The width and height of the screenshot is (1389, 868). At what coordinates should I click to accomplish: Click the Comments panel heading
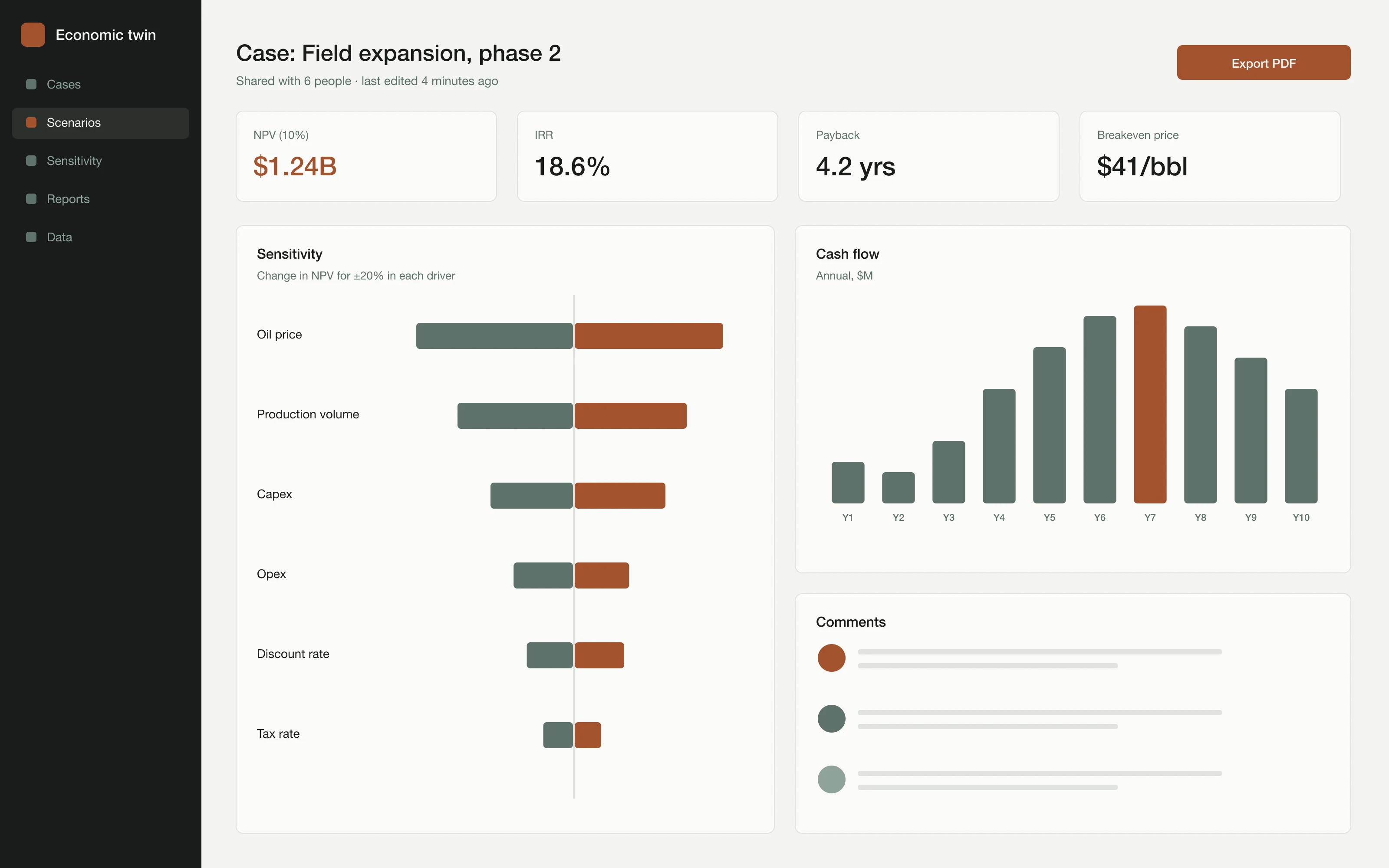(851, 622)
